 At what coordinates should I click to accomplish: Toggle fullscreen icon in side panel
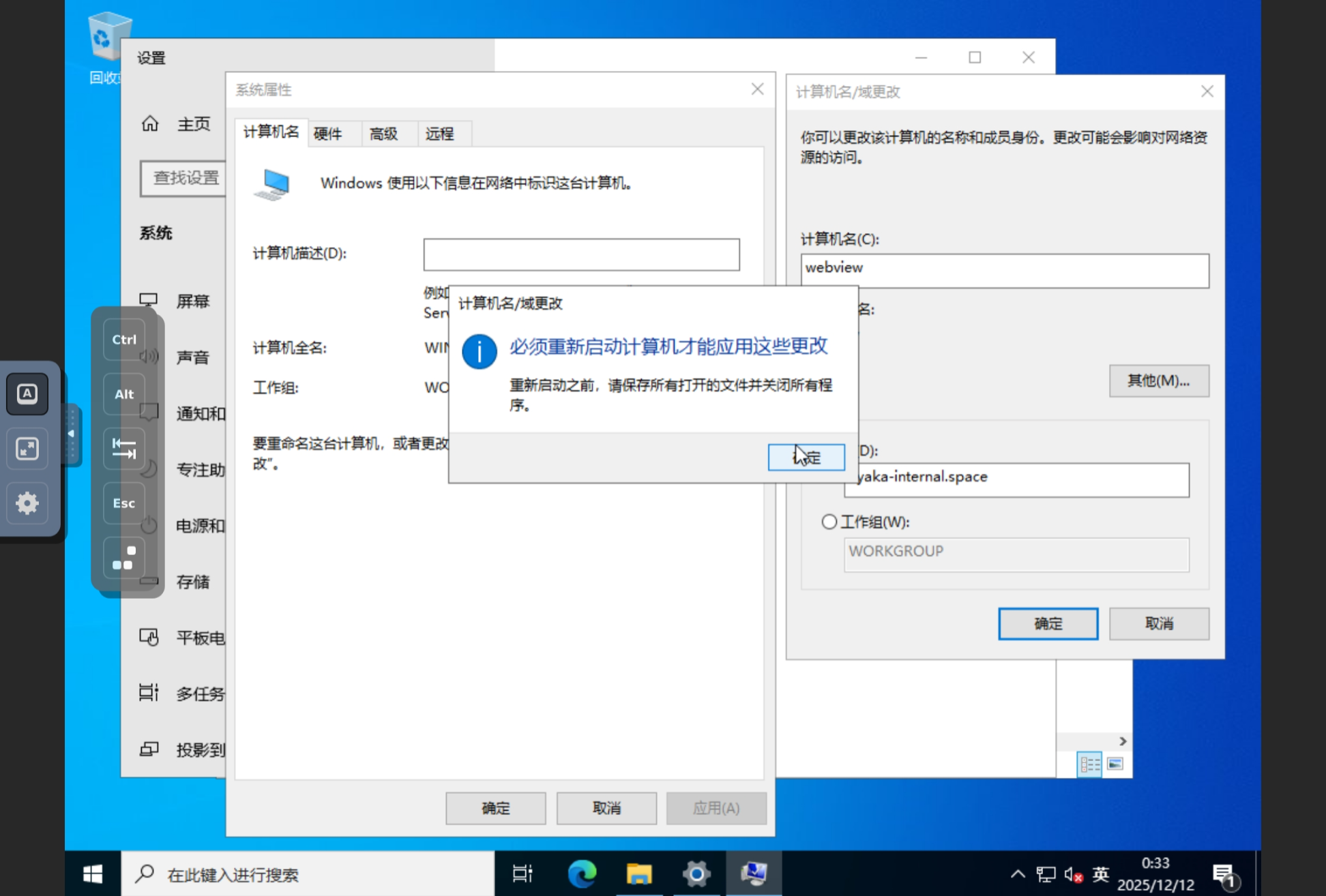27,449
